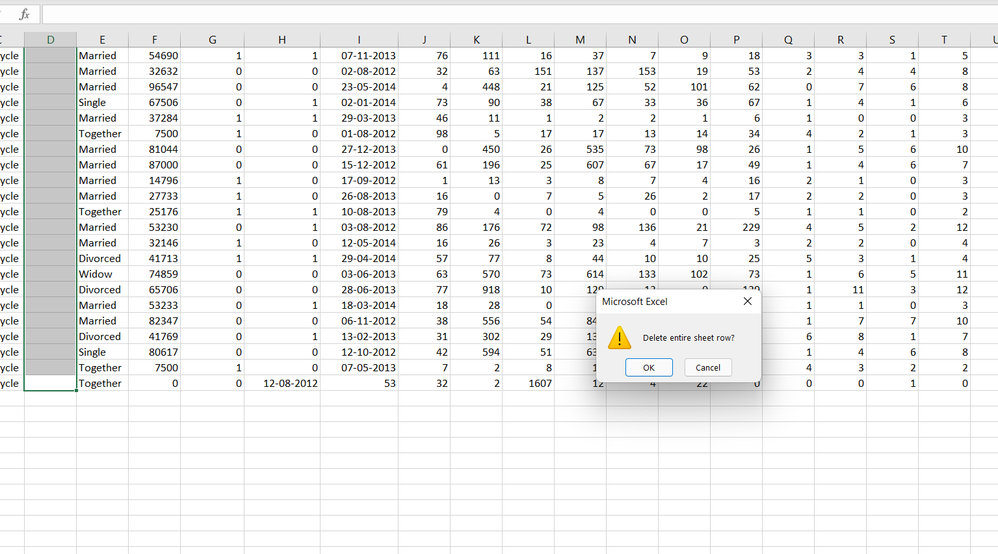Click the cell with value 229
The image size is (998, 554).
pos(736,227)
